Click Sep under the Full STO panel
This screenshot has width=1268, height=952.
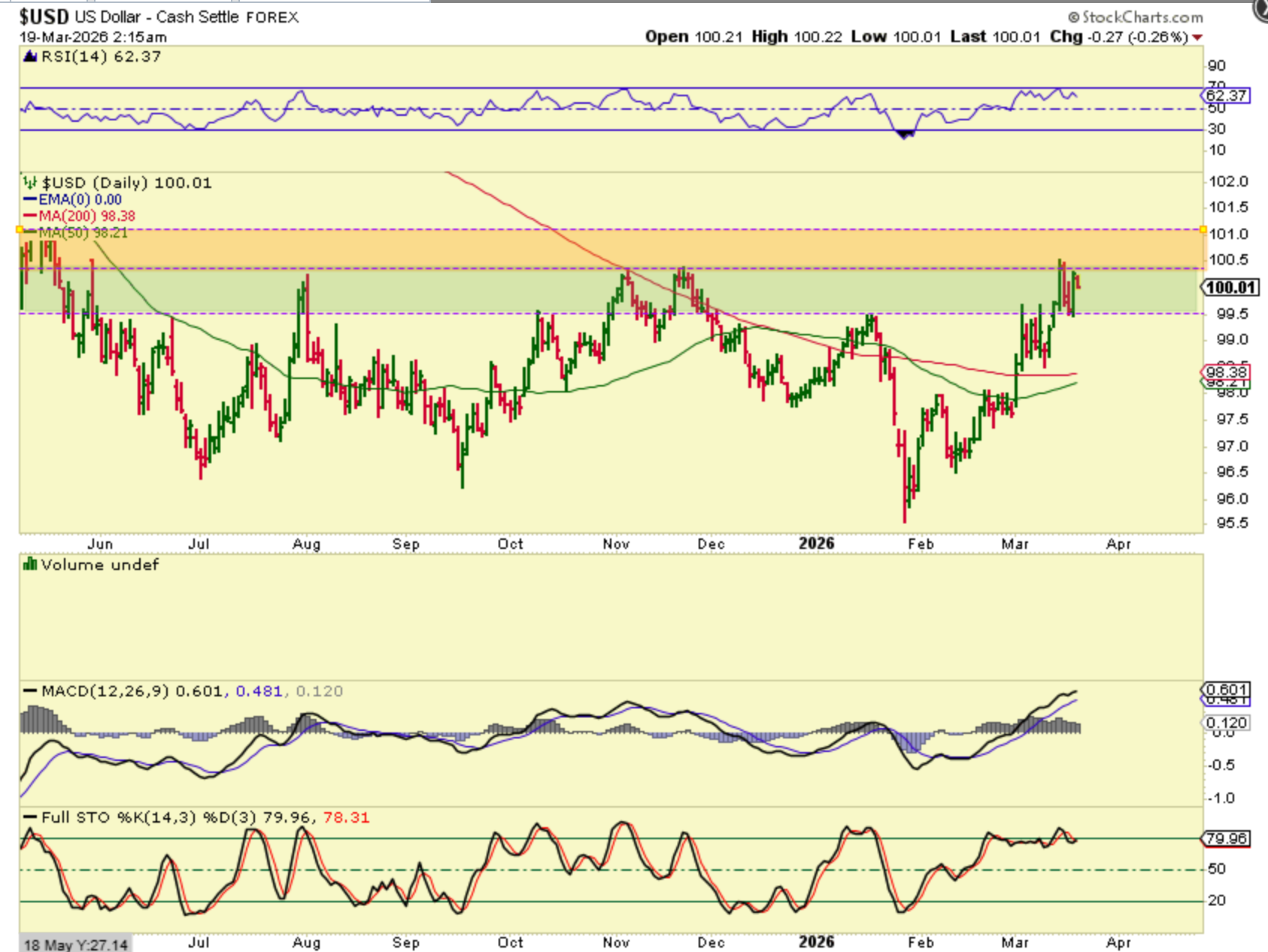click(x=406, y=941)
